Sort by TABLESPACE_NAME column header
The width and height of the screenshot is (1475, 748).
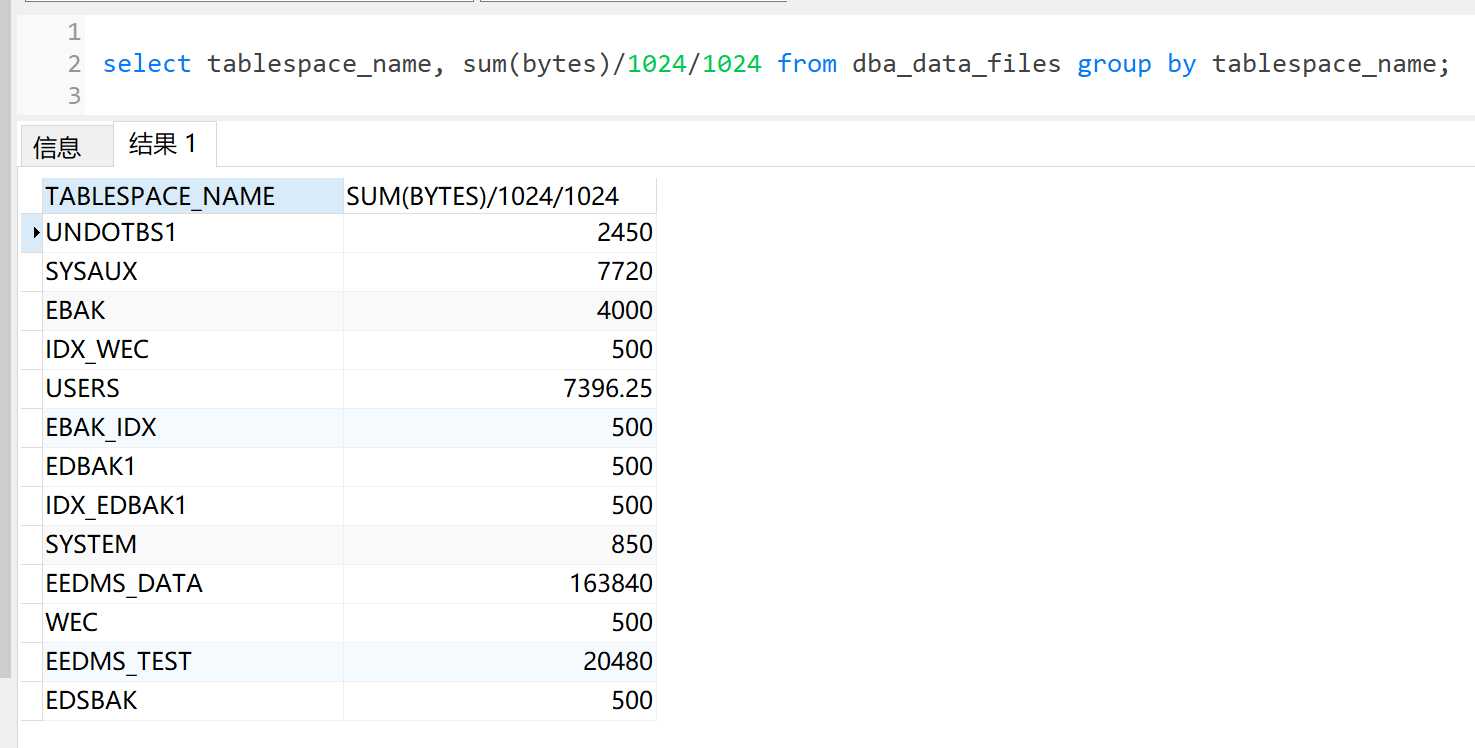click(x=193, y=196)
